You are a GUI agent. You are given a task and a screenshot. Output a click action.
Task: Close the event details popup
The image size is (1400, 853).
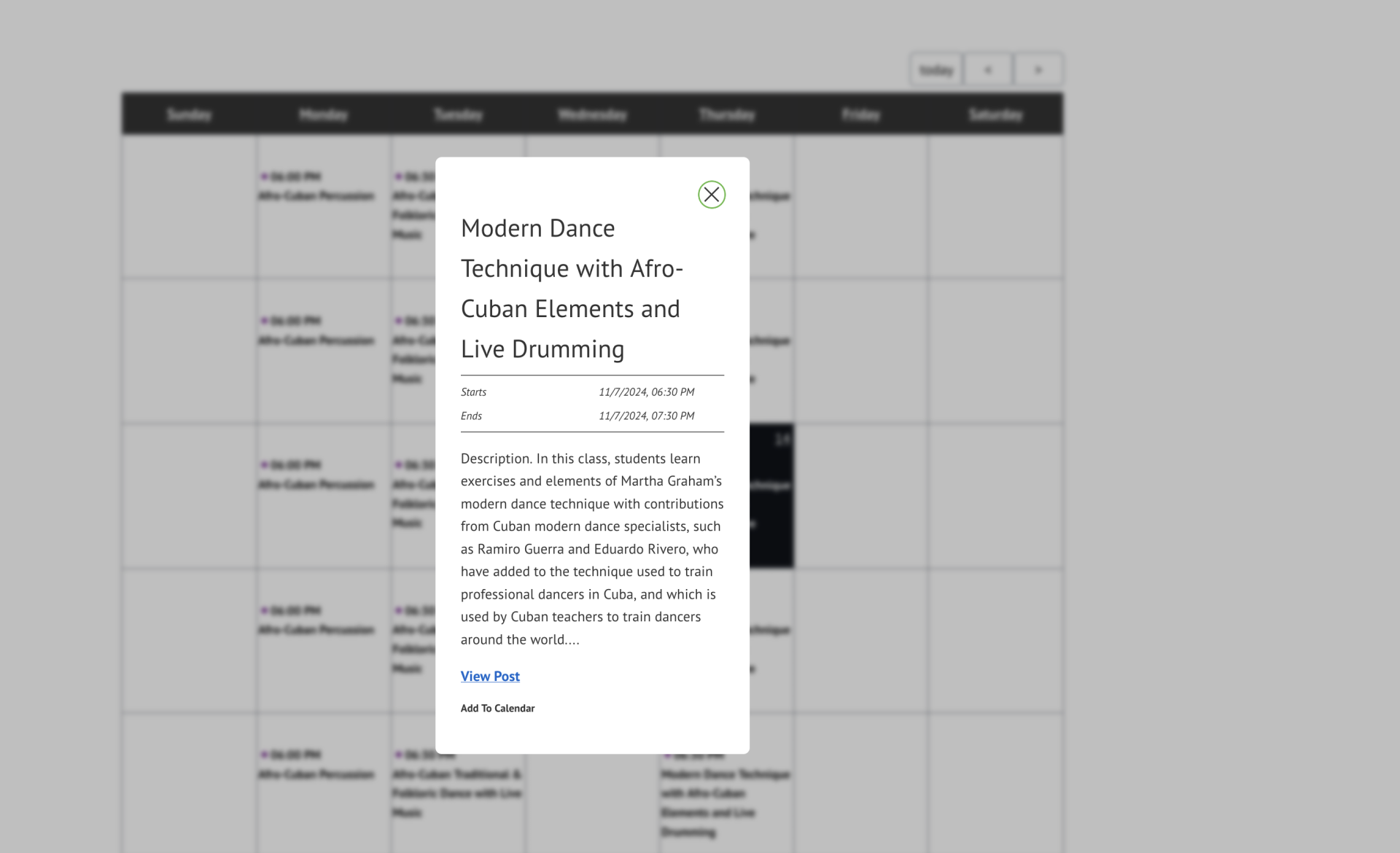[x=711, y=194]
